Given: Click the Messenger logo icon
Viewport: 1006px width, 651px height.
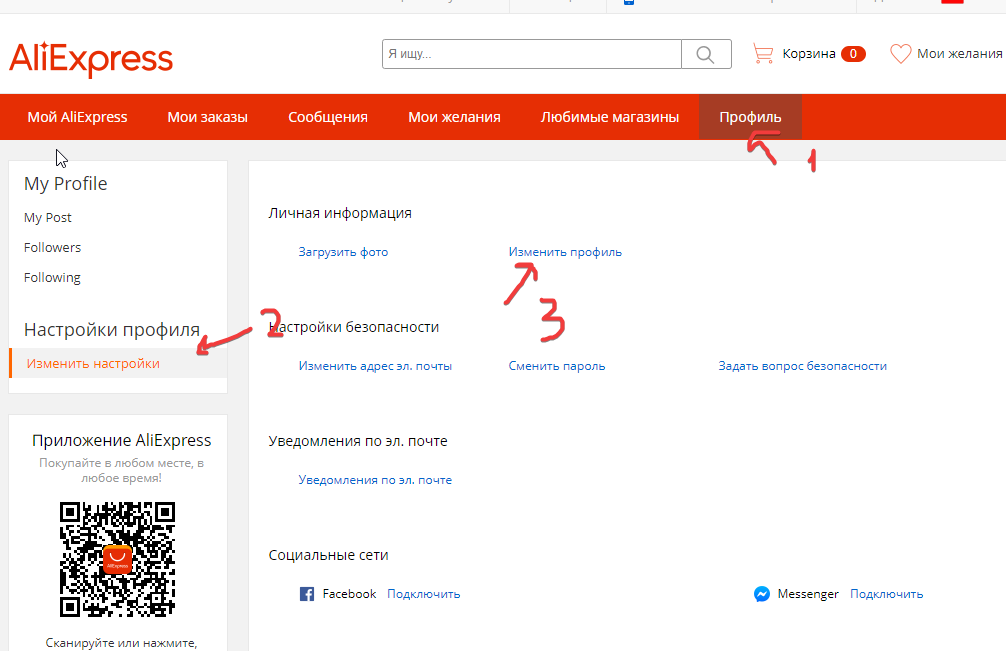Looking at the screenshot, I should click(x=762, y=594).
